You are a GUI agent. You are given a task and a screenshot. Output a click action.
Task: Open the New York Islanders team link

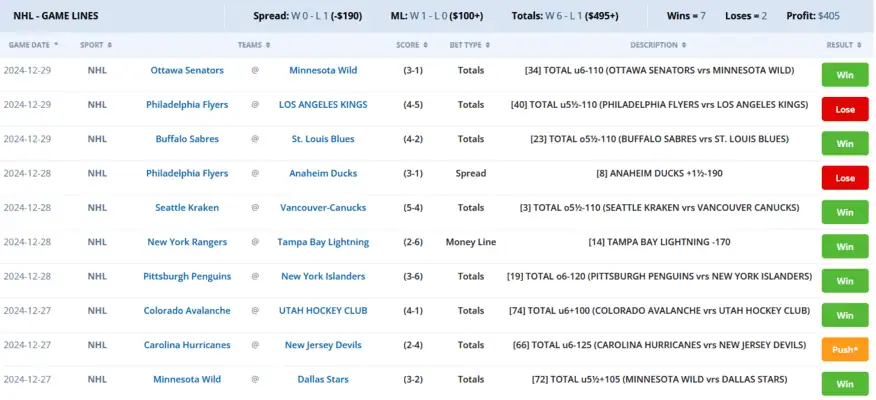[x=323, y=277]
